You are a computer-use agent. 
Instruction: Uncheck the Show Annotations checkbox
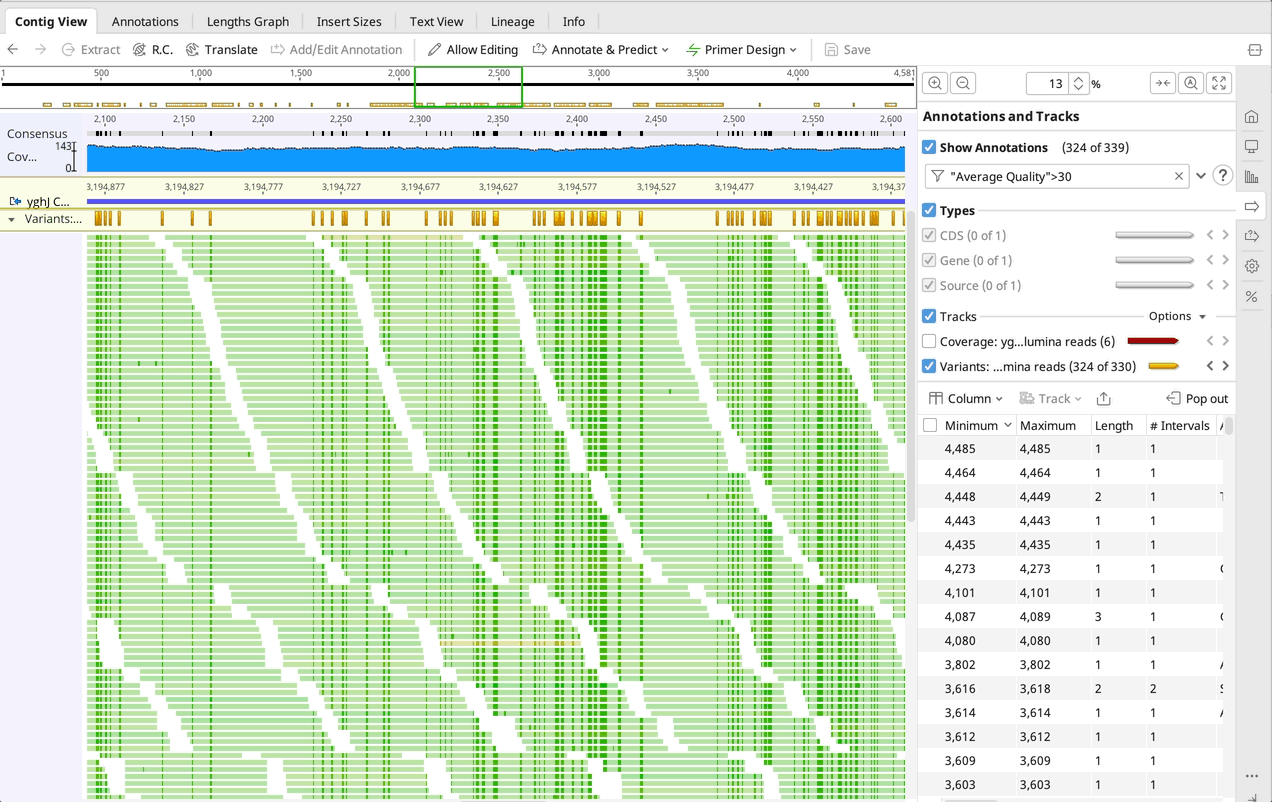click(930, 148)
